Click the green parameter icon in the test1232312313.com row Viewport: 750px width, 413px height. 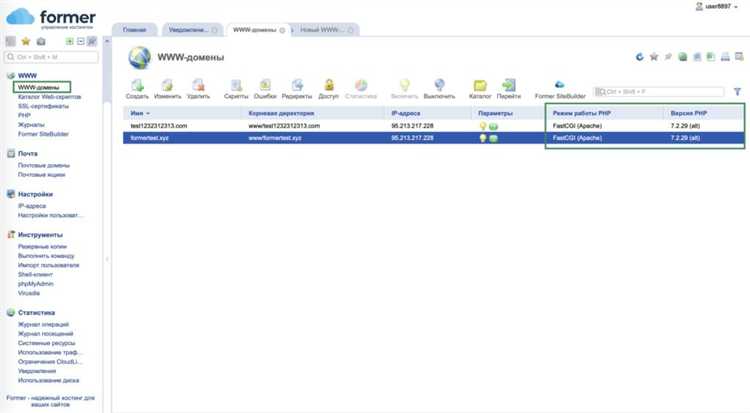(494, 126)
